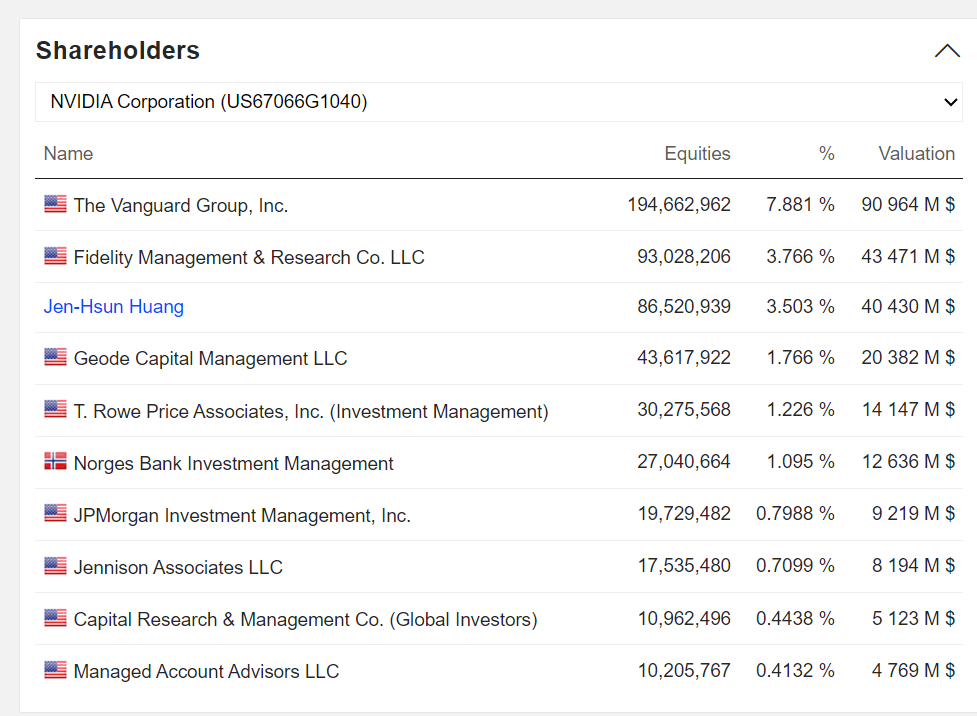Click the flag next to JPMorgan Investment Management

coord(55,514)
